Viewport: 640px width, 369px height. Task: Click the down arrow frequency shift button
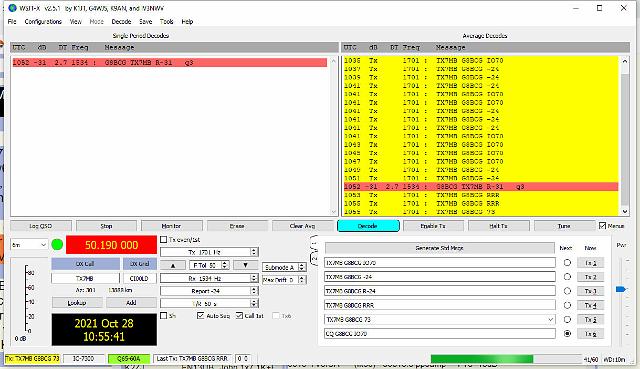[x=245, y=265]
